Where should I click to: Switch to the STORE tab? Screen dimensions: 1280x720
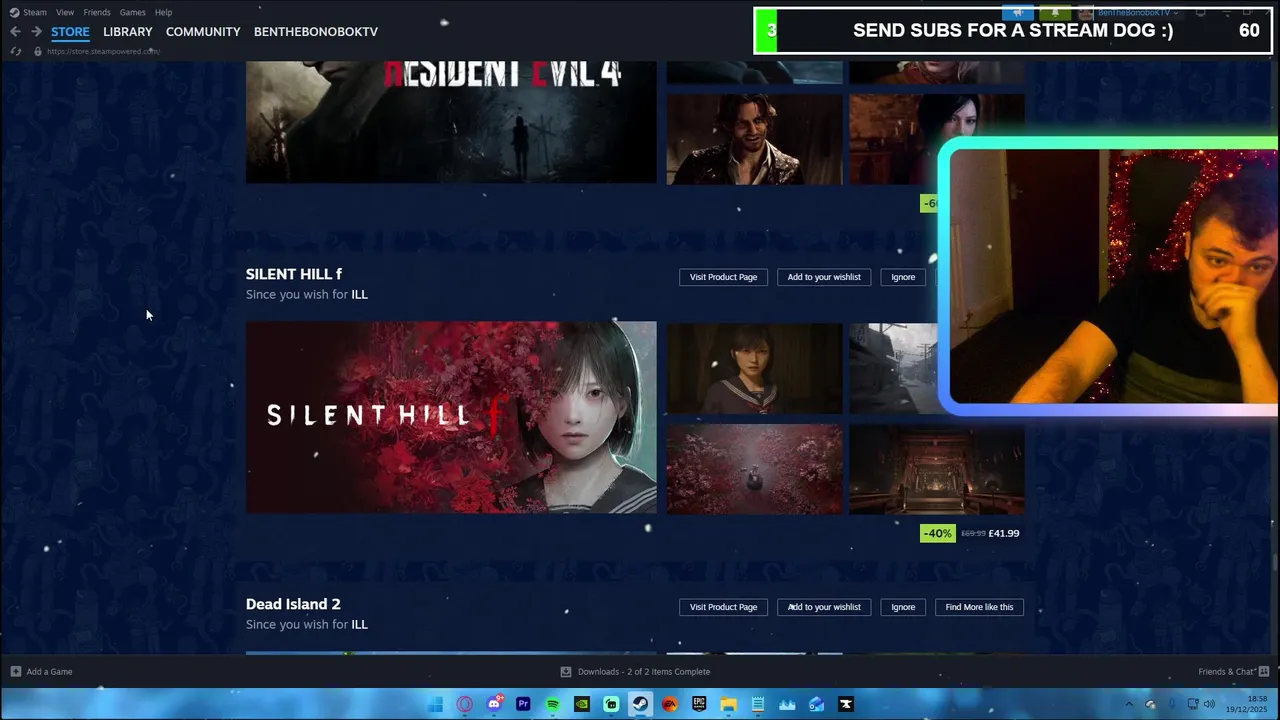click(70, 32)
